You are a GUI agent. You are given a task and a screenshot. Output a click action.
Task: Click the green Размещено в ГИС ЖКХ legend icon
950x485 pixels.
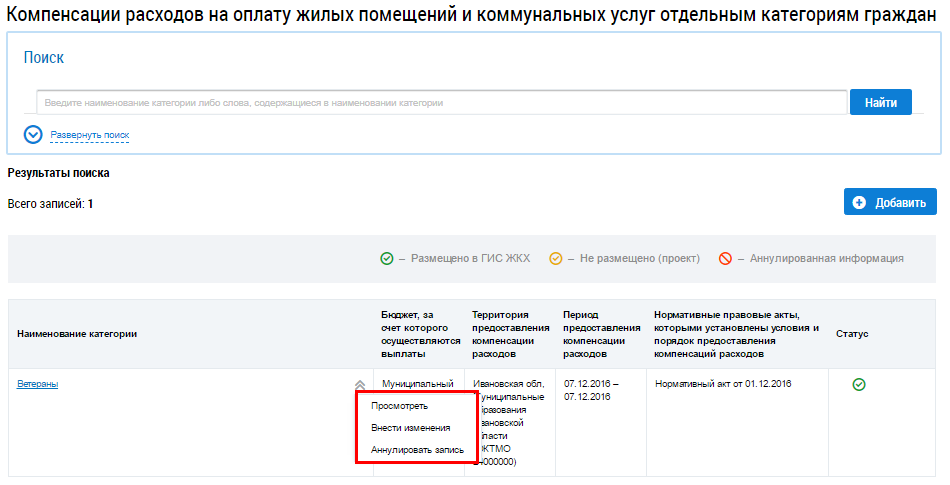pos(387,258)
